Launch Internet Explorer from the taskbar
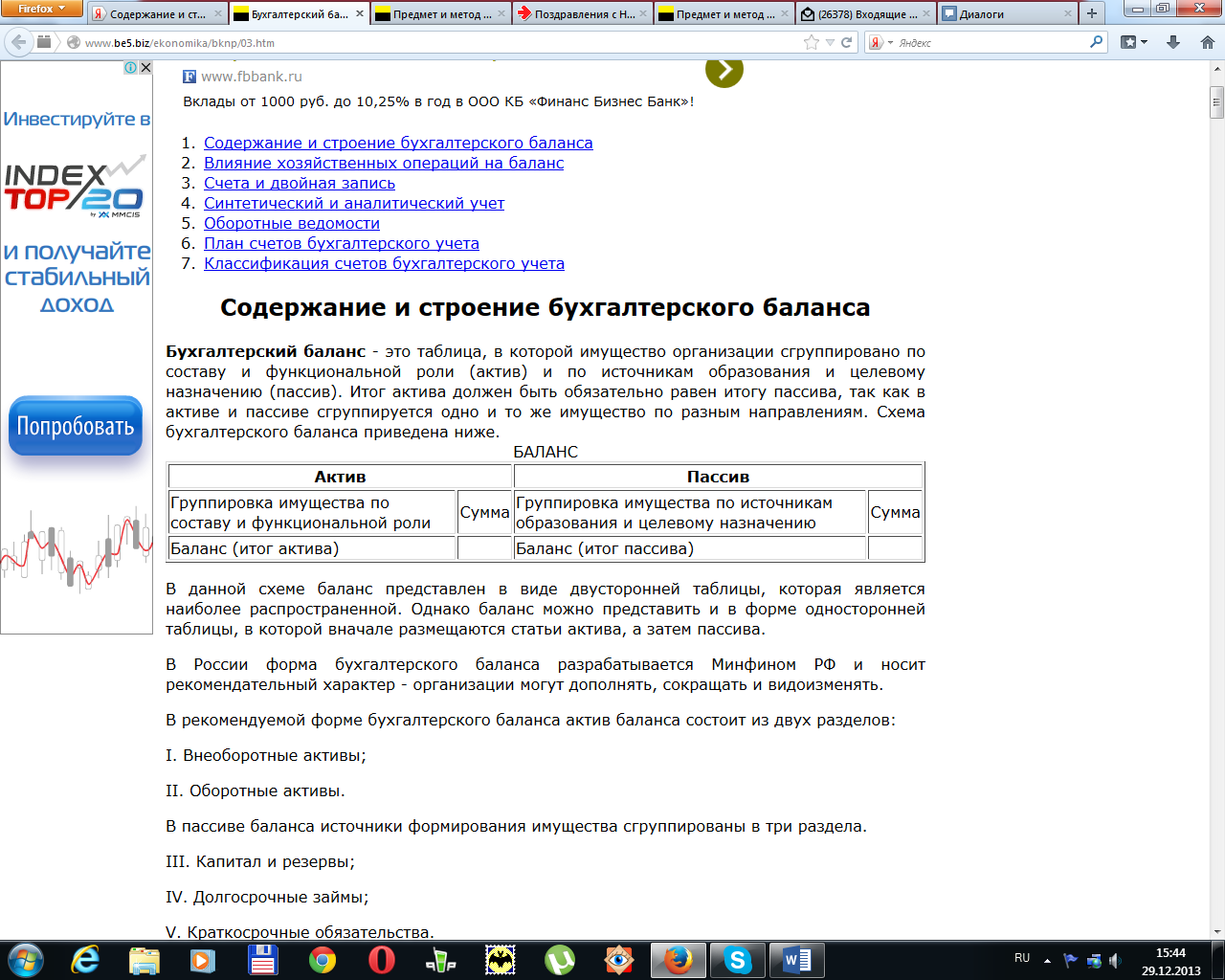 point(85,960)
